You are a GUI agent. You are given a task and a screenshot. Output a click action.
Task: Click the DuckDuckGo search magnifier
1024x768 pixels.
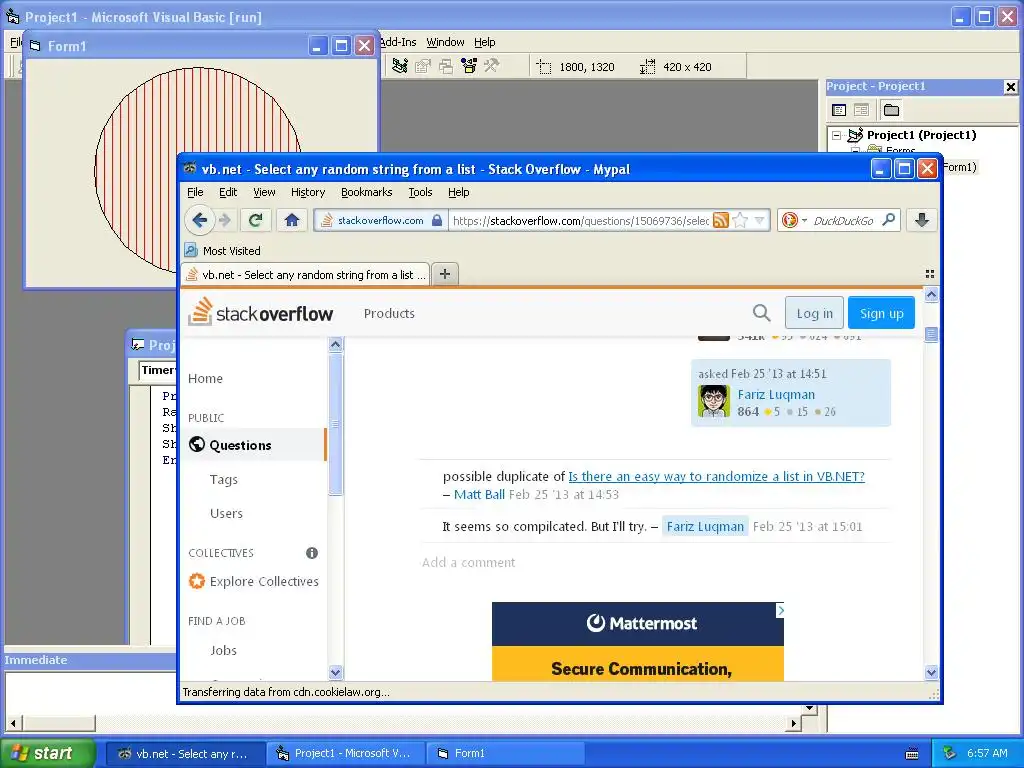click(888, 220)
